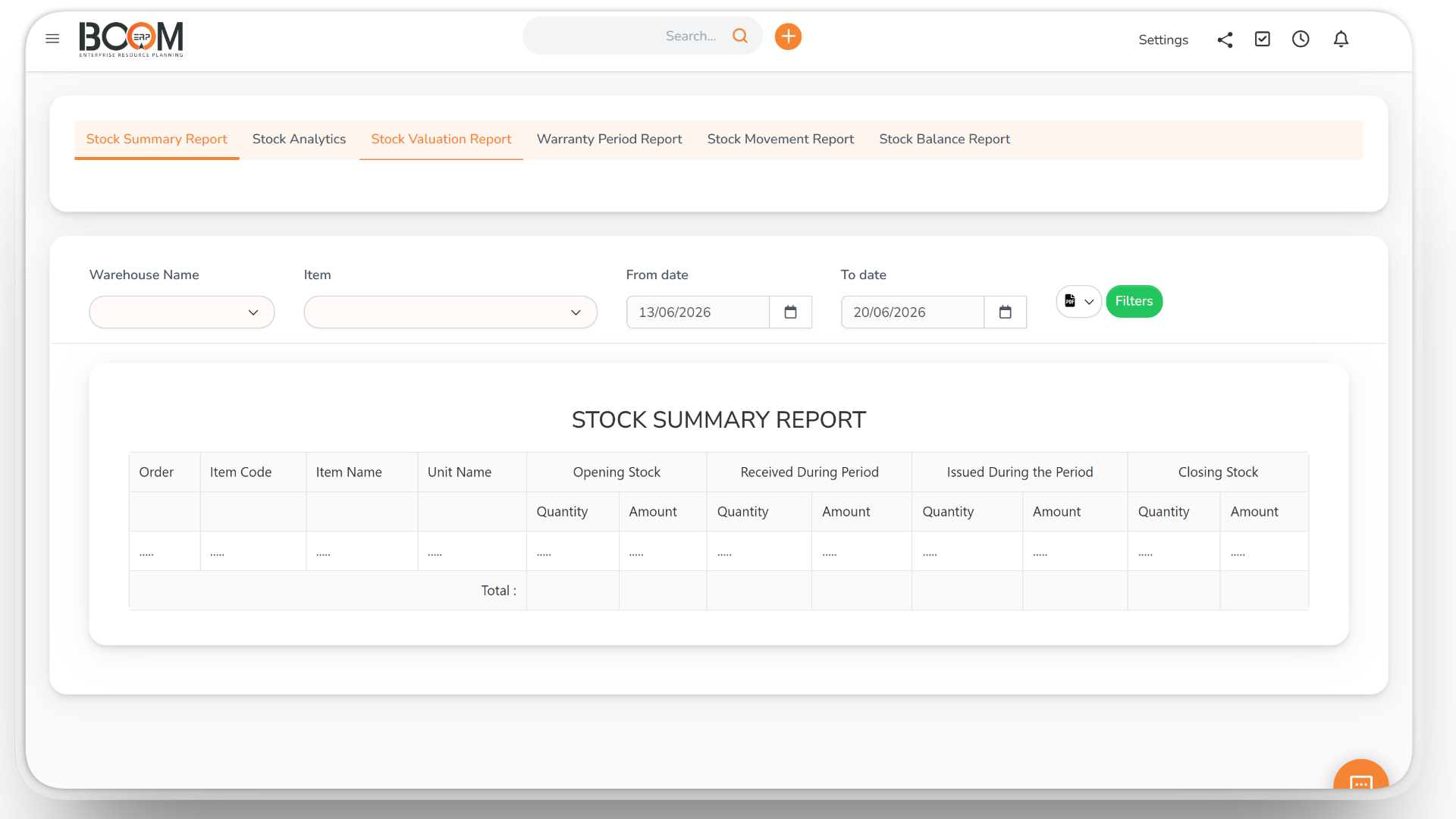Open the hamburger navigation menu

click(52, 39)
